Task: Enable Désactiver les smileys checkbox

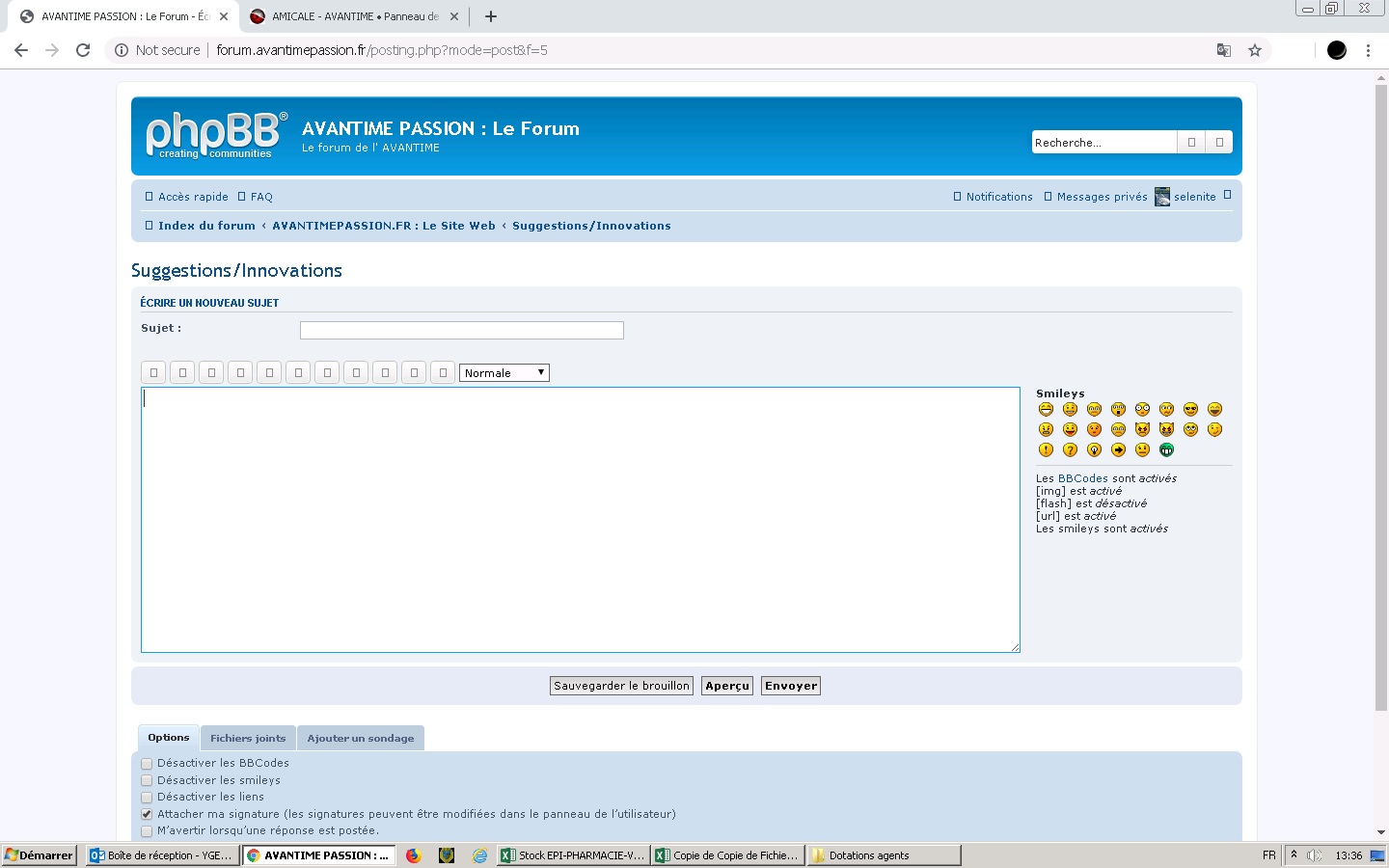Action: tap(147, 780)
